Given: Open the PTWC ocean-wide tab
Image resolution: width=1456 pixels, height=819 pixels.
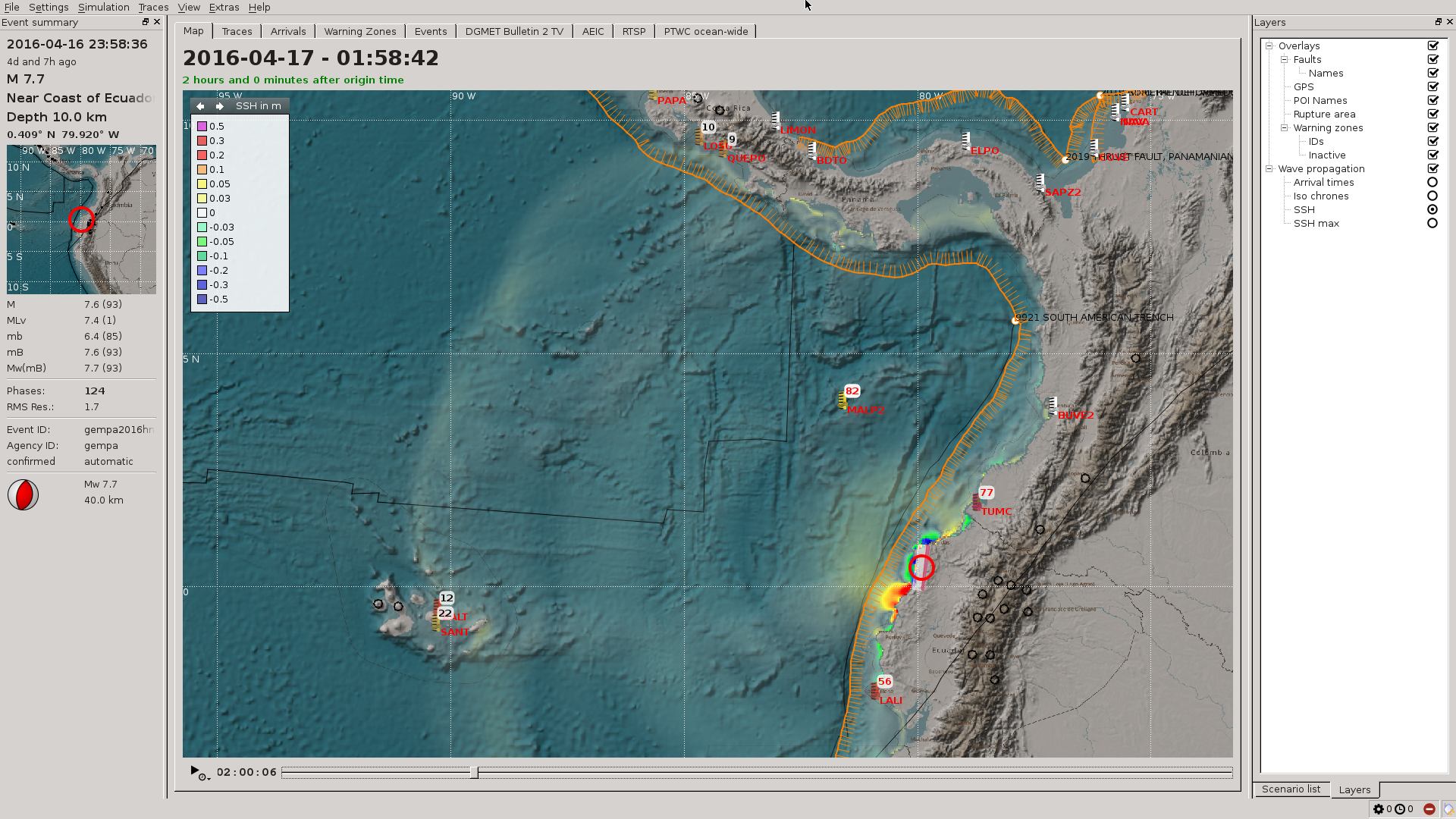Looking at the screenshot, I should 706,31.
